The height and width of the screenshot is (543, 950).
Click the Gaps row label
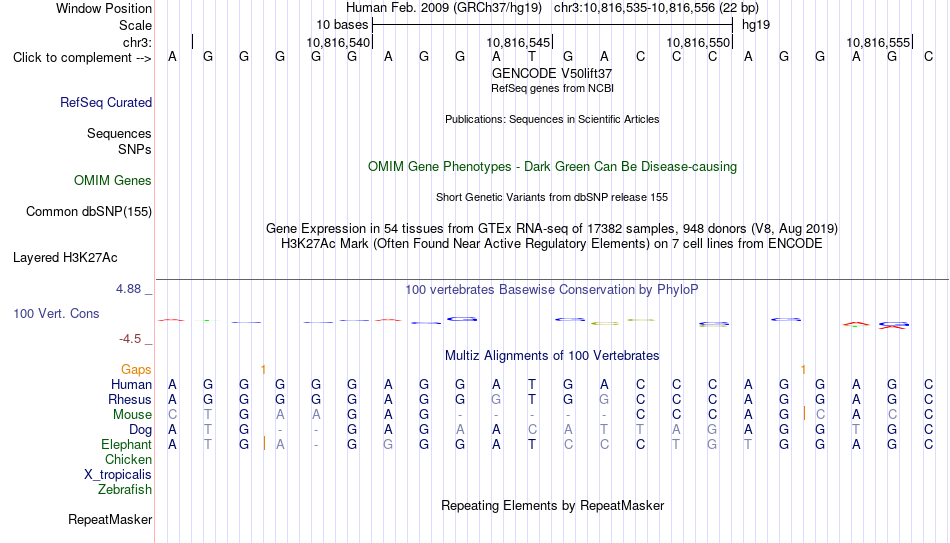coord(136,370)
